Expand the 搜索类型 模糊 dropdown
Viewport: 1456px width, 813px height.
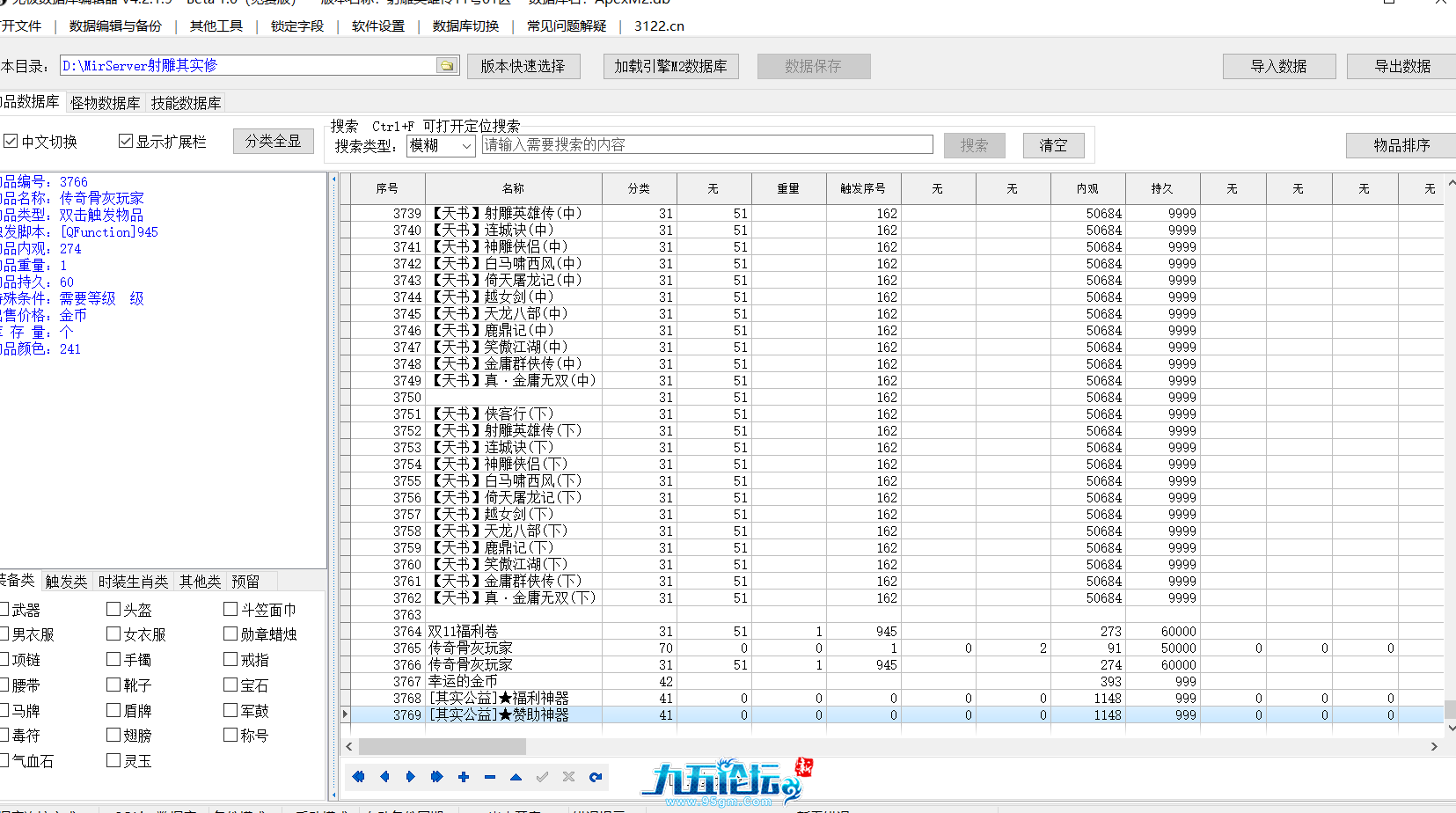click(x=466, y=146)
